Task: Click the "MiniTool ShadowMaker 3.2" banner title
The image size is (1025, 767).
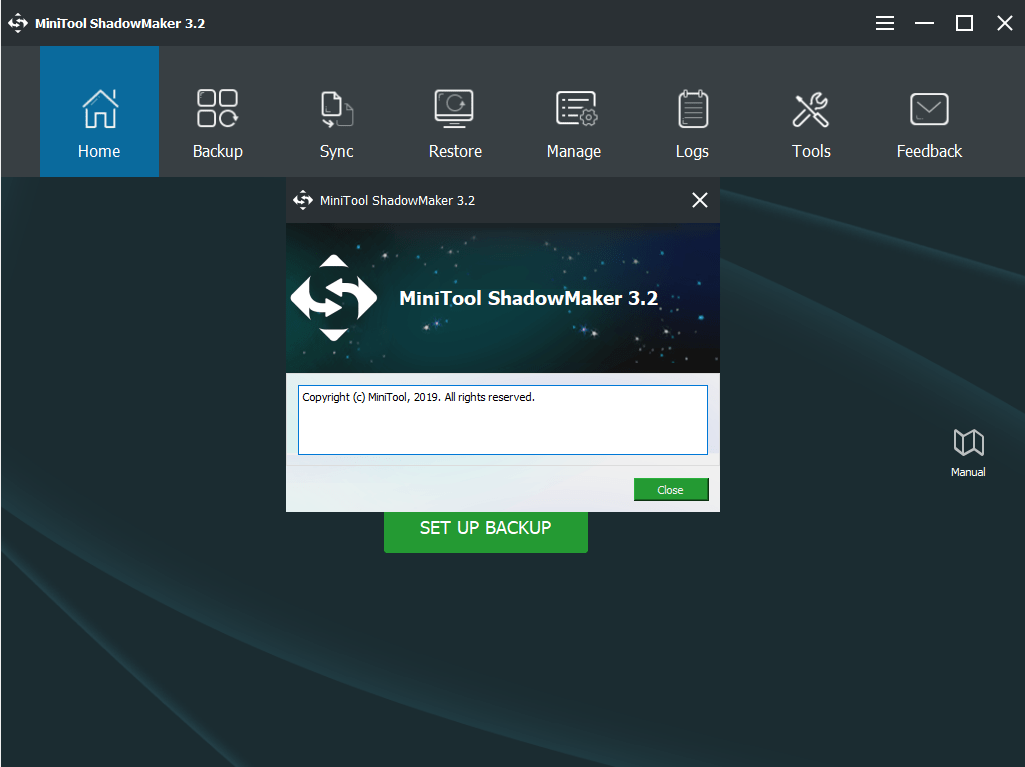Action: click(528, 298)
